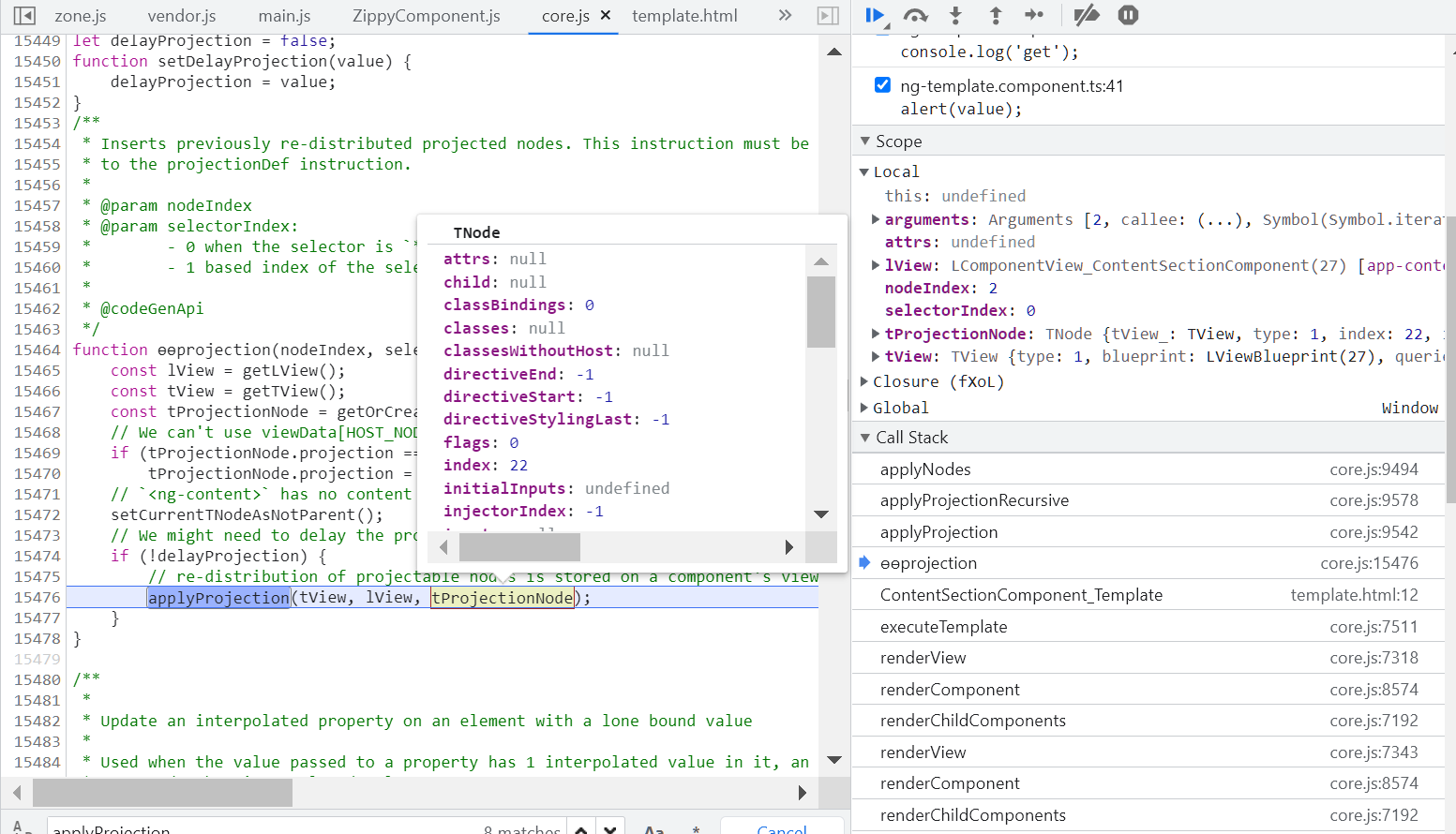Click 'nodeIndex: 2' scope variable
Screen dimensions: 1456x834
click(941, 288)
